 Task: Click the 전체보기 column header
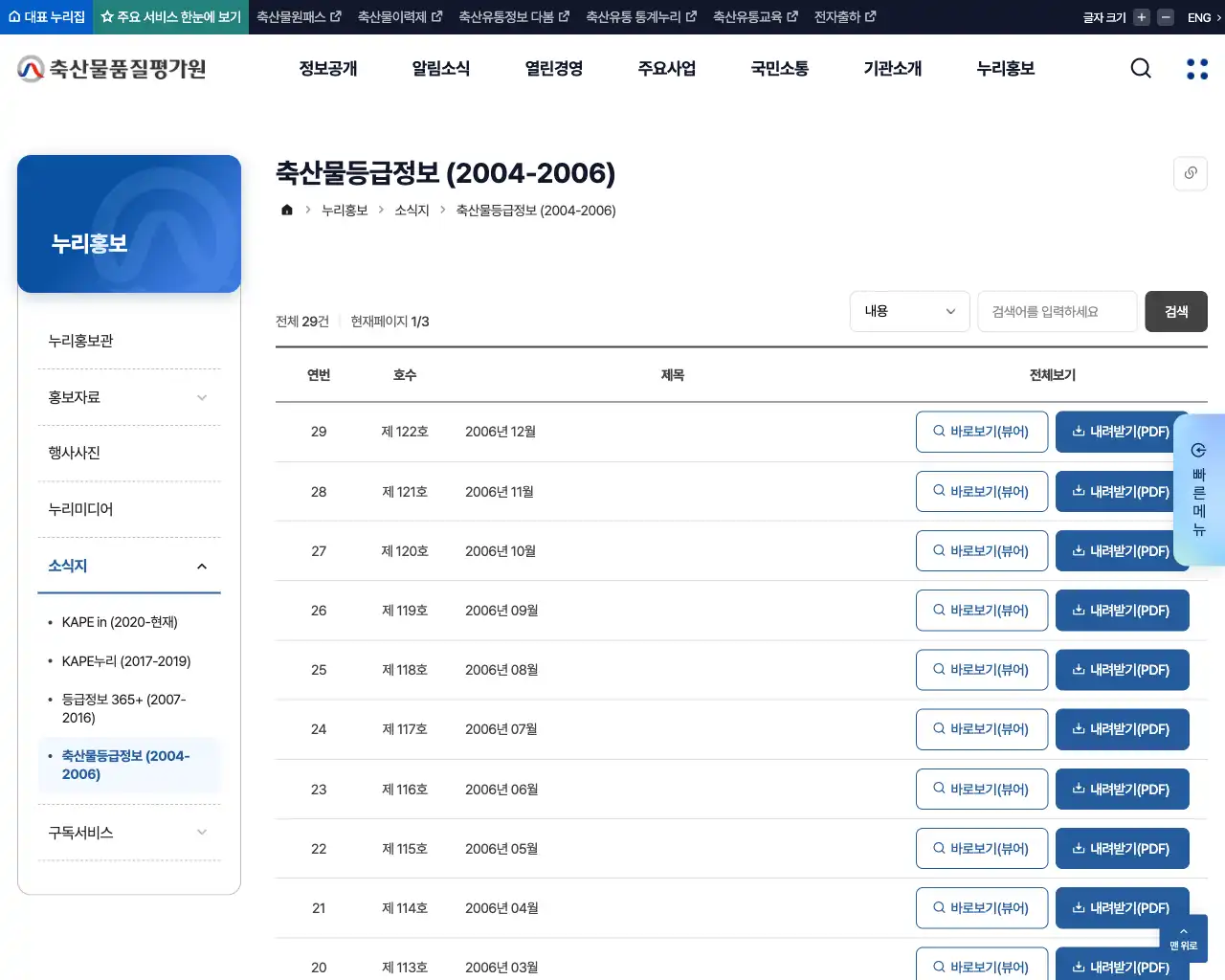click(1053, 375)
